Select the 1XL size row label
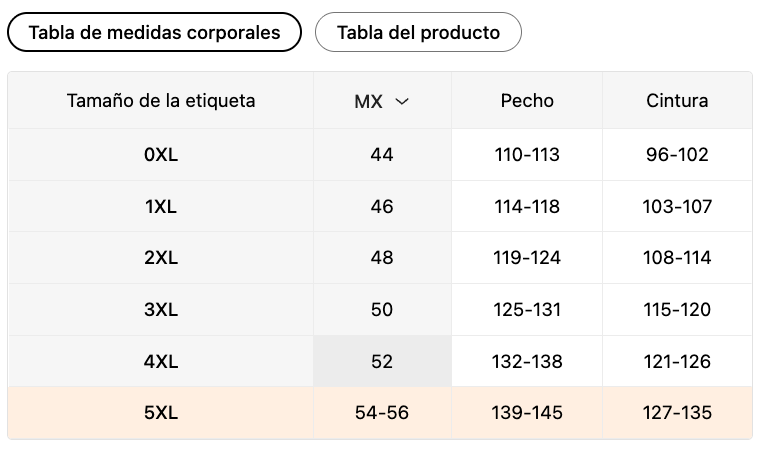The width and height of the screenshot is (780, 462). (x=161, y=206)
